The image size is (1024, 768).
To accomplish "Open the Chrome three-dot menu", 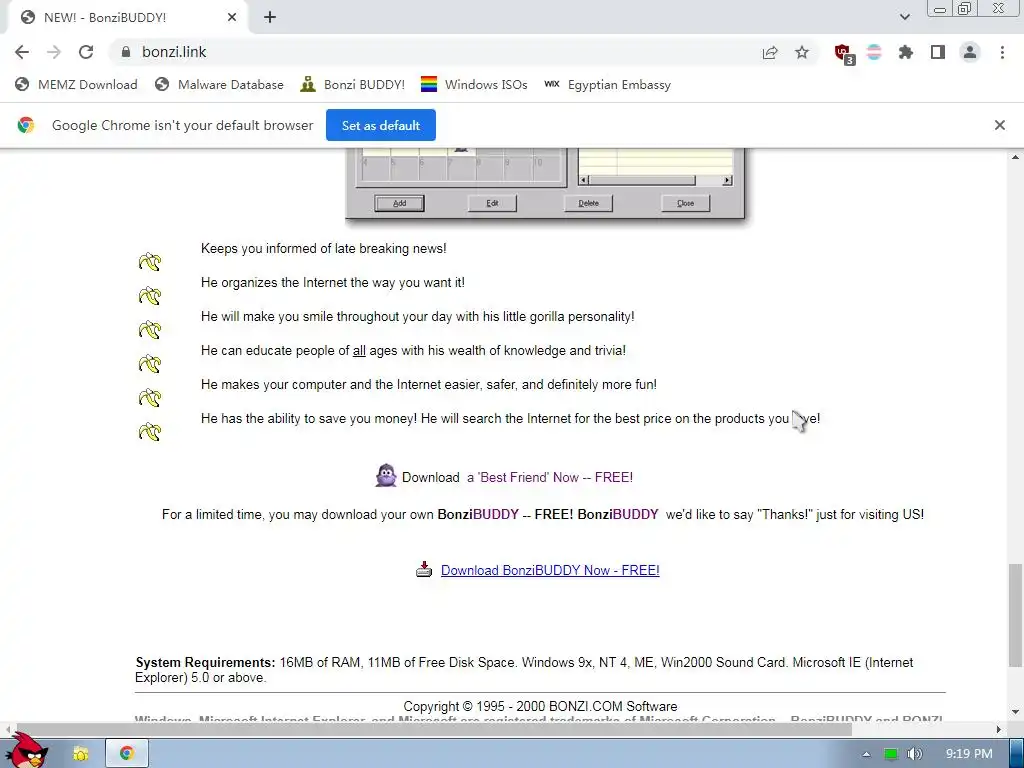I will pos(1002,52).
